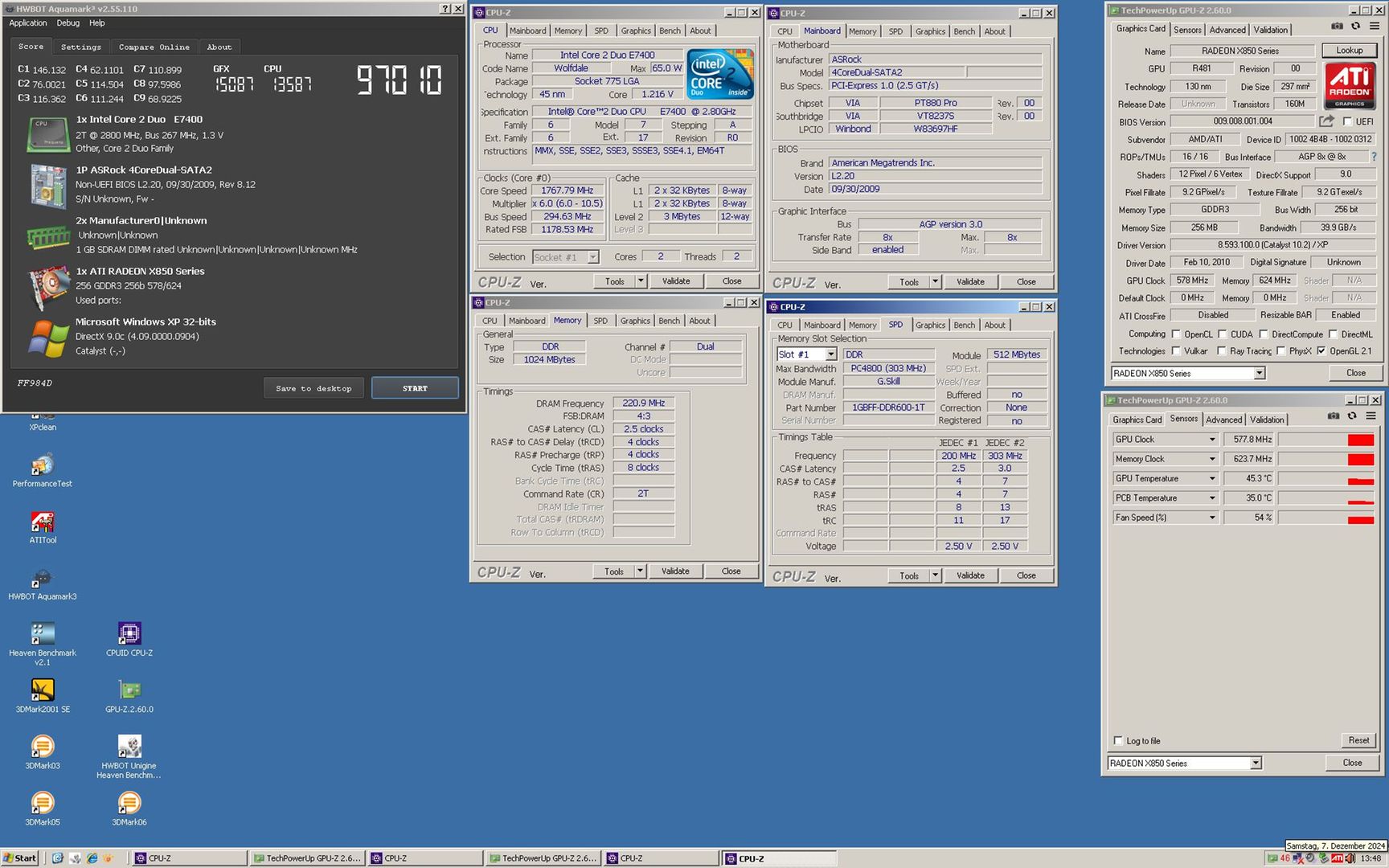Click the refresh icon in the GPU-Z Graphics Card window
1389x868 pixels.
[x=1355, y=27]
